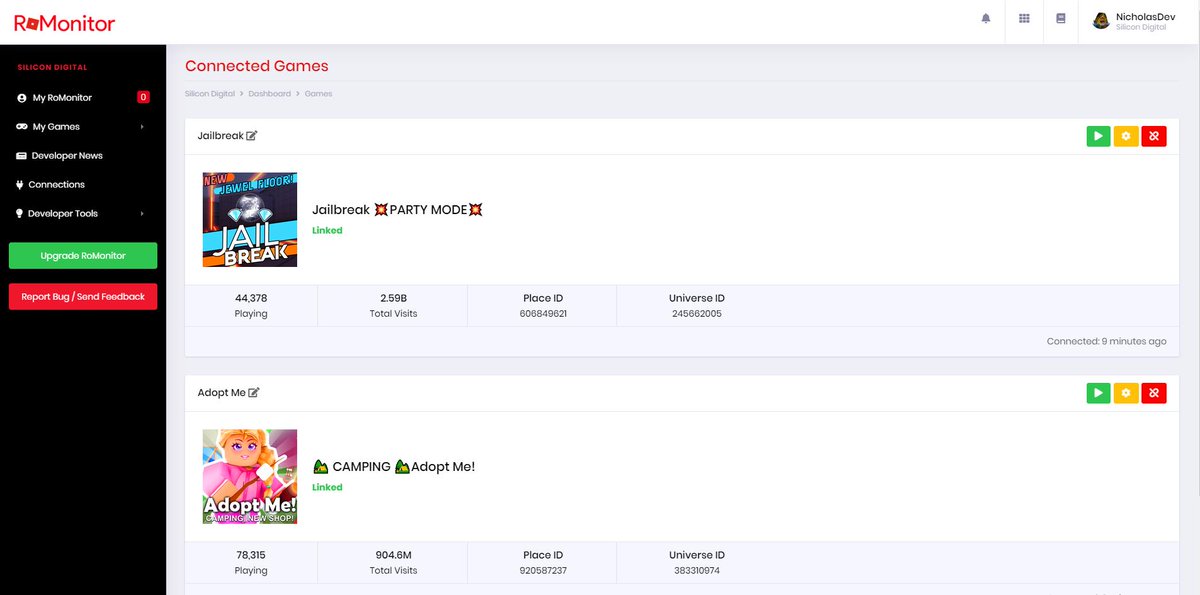Click the Upgrade RoMonitor button
Screen dimensions: 1200x595
pyautogui.click(x=83, y=256)
